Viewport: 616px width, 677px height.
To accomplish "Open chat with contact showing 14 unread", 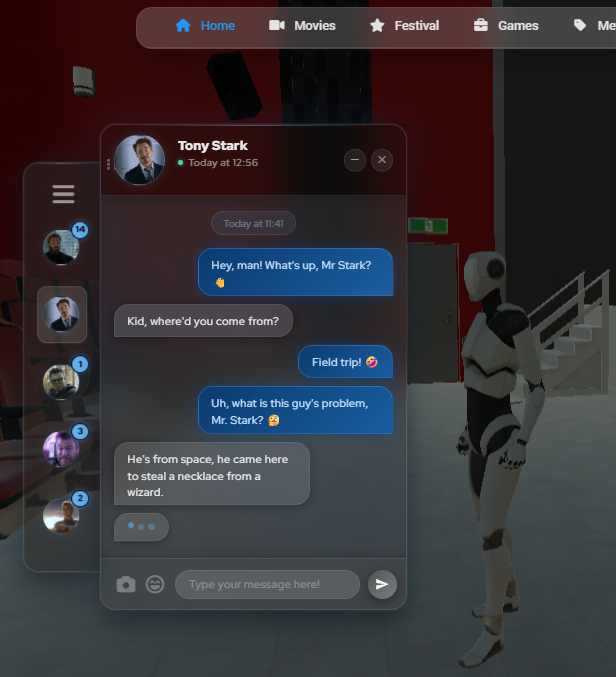I will [x=61, y=247].
